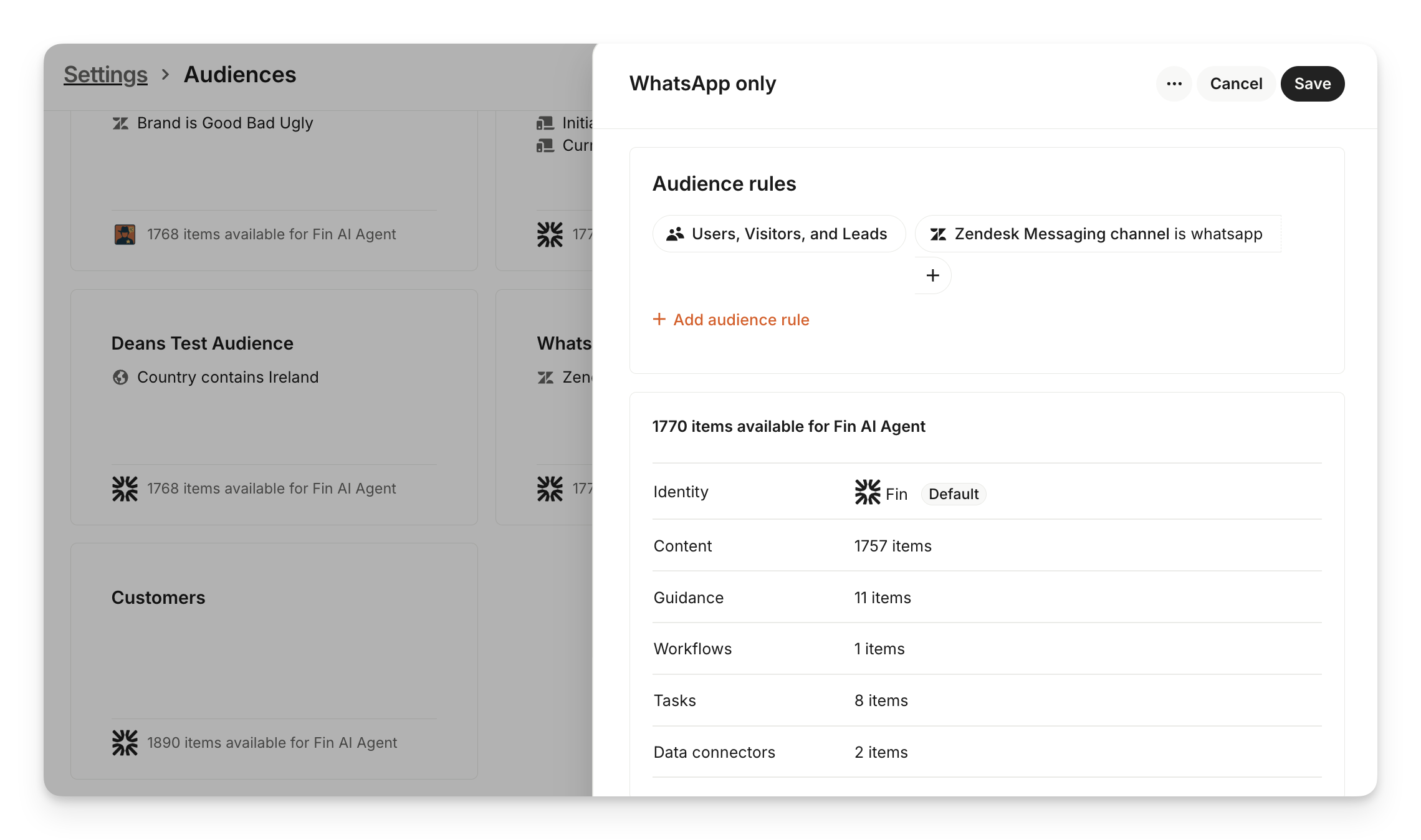Click the plus icon to add a filter

pyautogui.click(x=932, y=275)
